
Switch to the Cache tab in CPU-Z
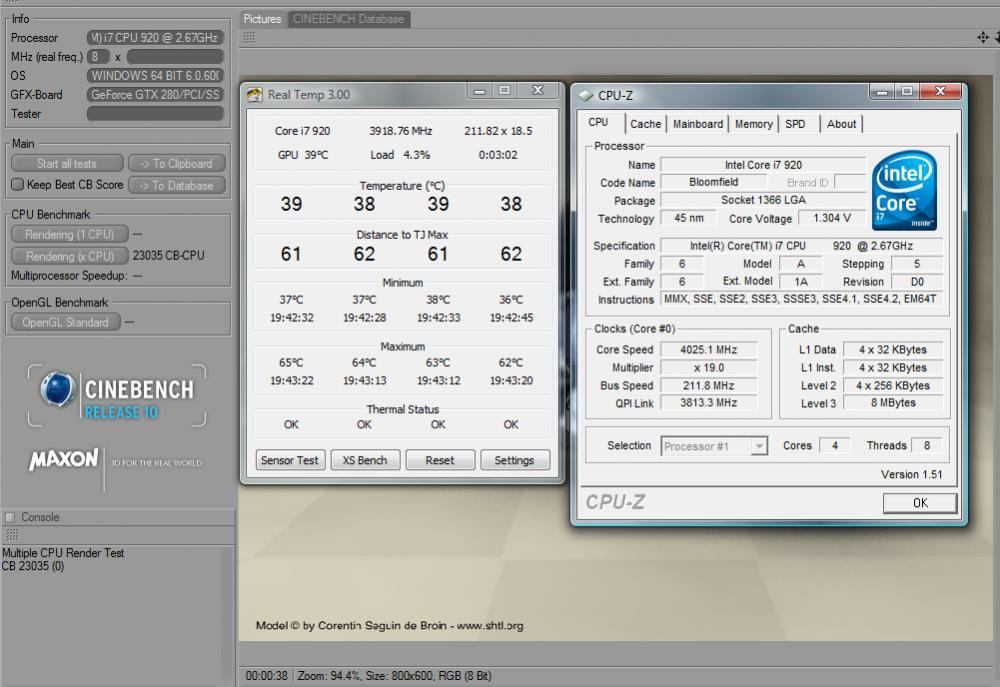[x=645, y=124]
